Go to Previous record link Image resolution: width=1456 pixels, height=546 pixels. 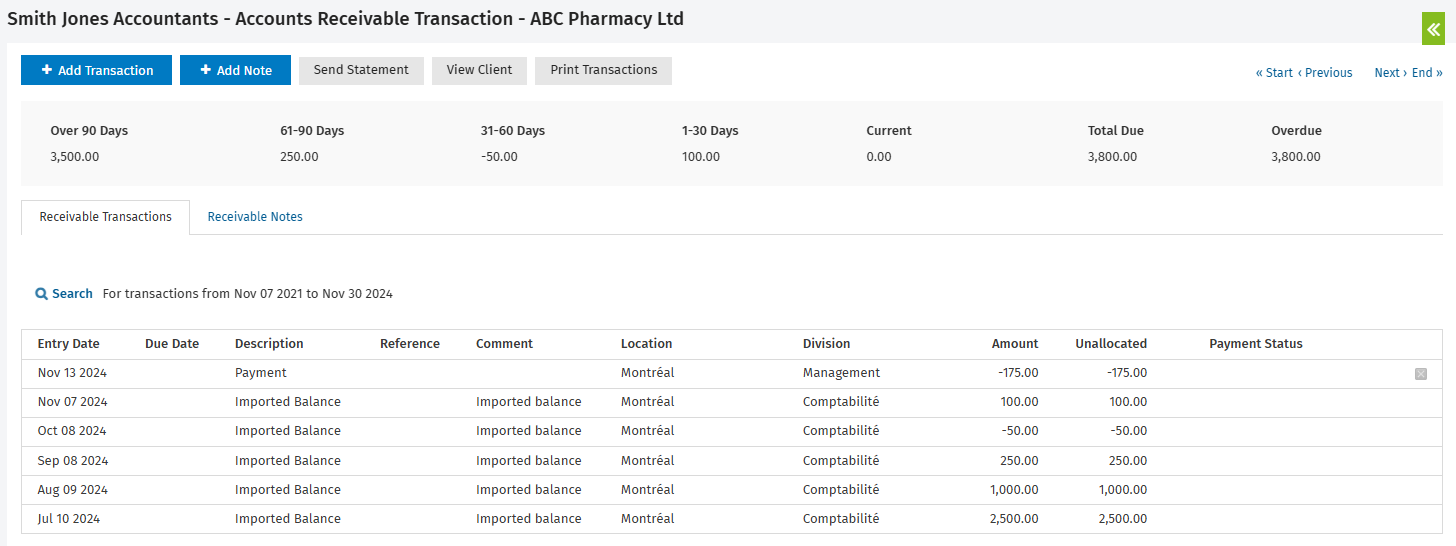tap(1325, 73)
